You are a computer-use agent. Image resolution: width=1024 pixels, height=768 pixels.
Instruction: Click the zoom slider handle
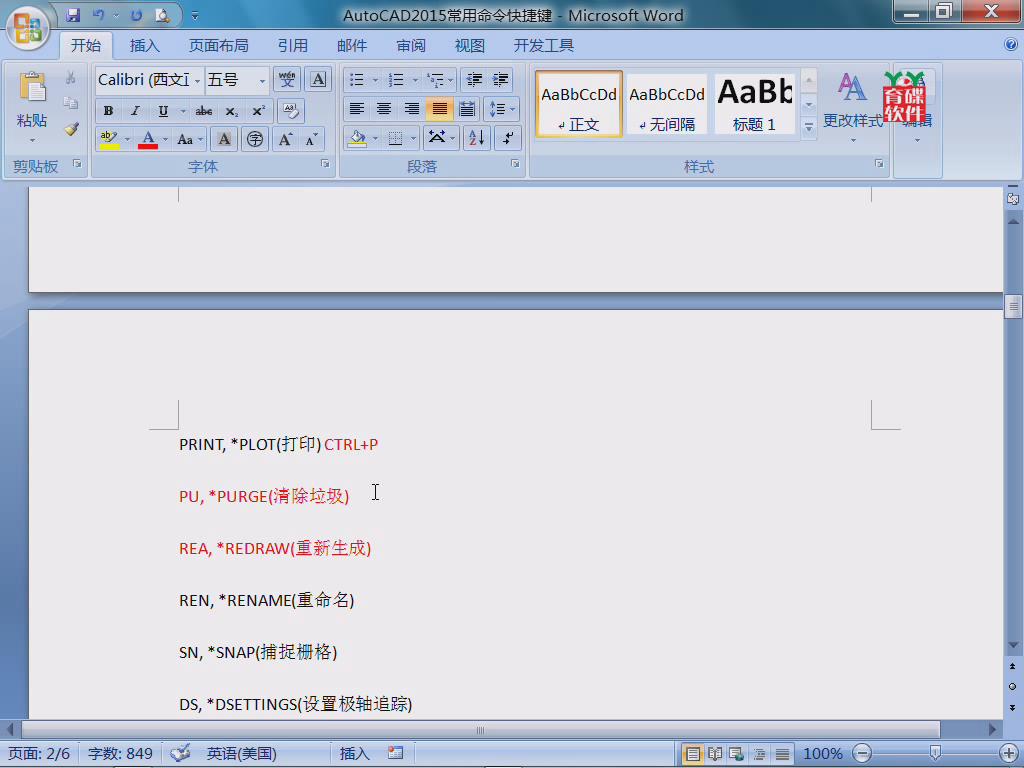935,754
